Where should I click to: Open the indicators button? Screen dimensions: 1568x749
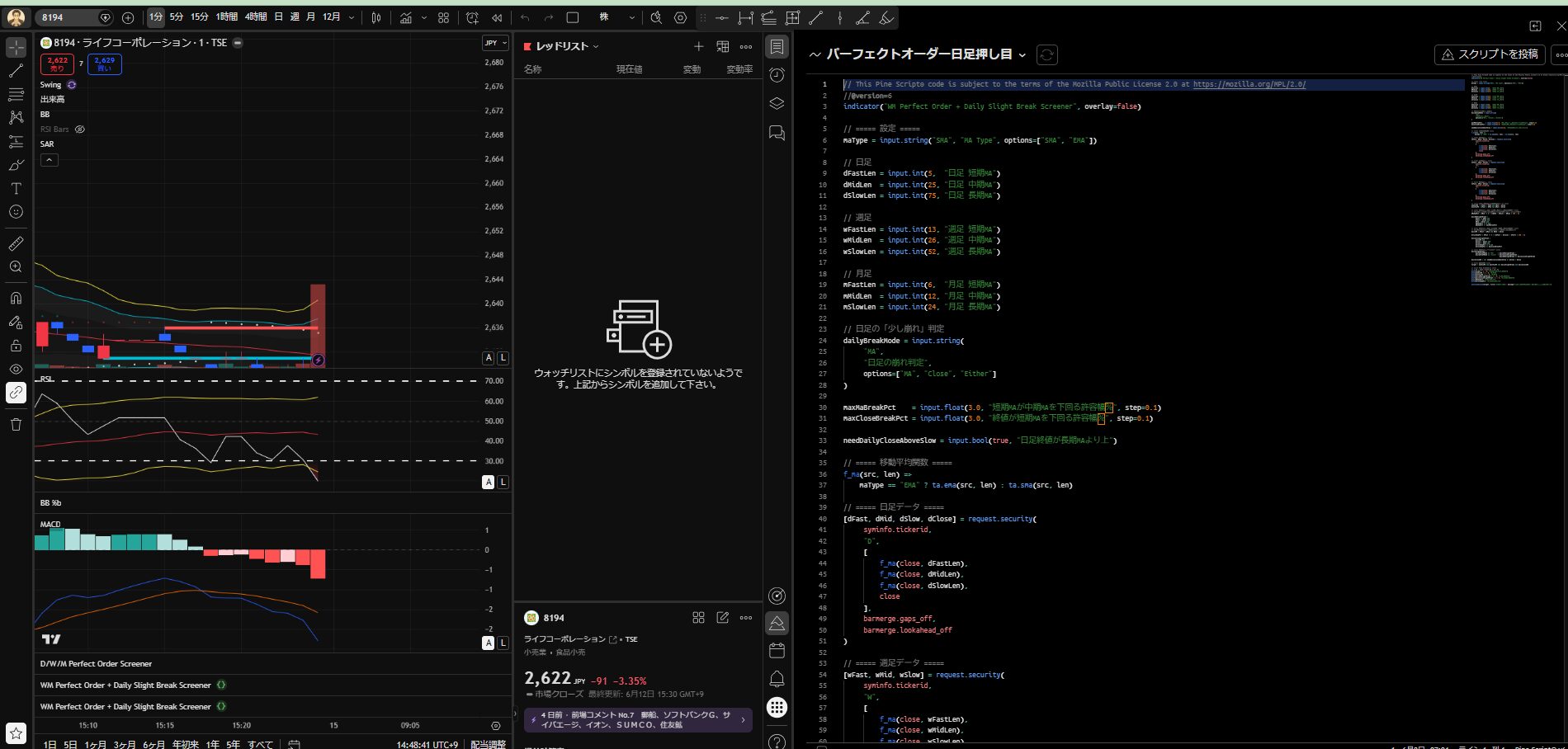(x=406, y=17)
